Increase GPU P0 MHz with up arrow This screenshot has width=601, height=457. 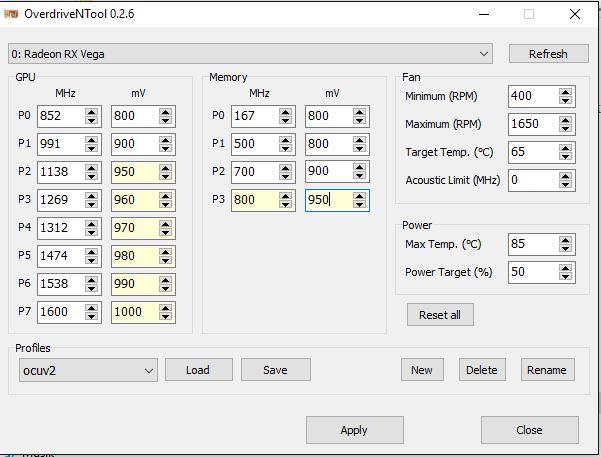(x=92, y=112)
